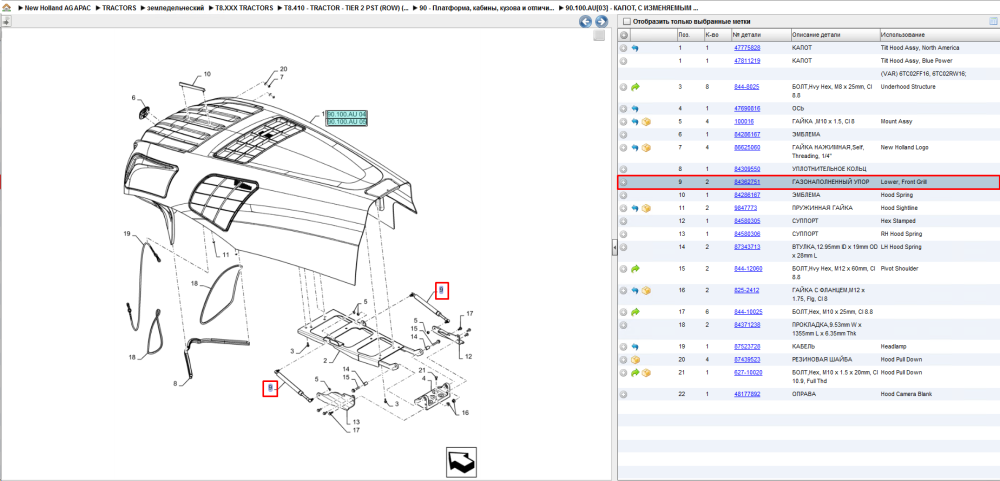The image size is (1000, 481).
Task: Open part number link 87343713
Action: (747, 247)
